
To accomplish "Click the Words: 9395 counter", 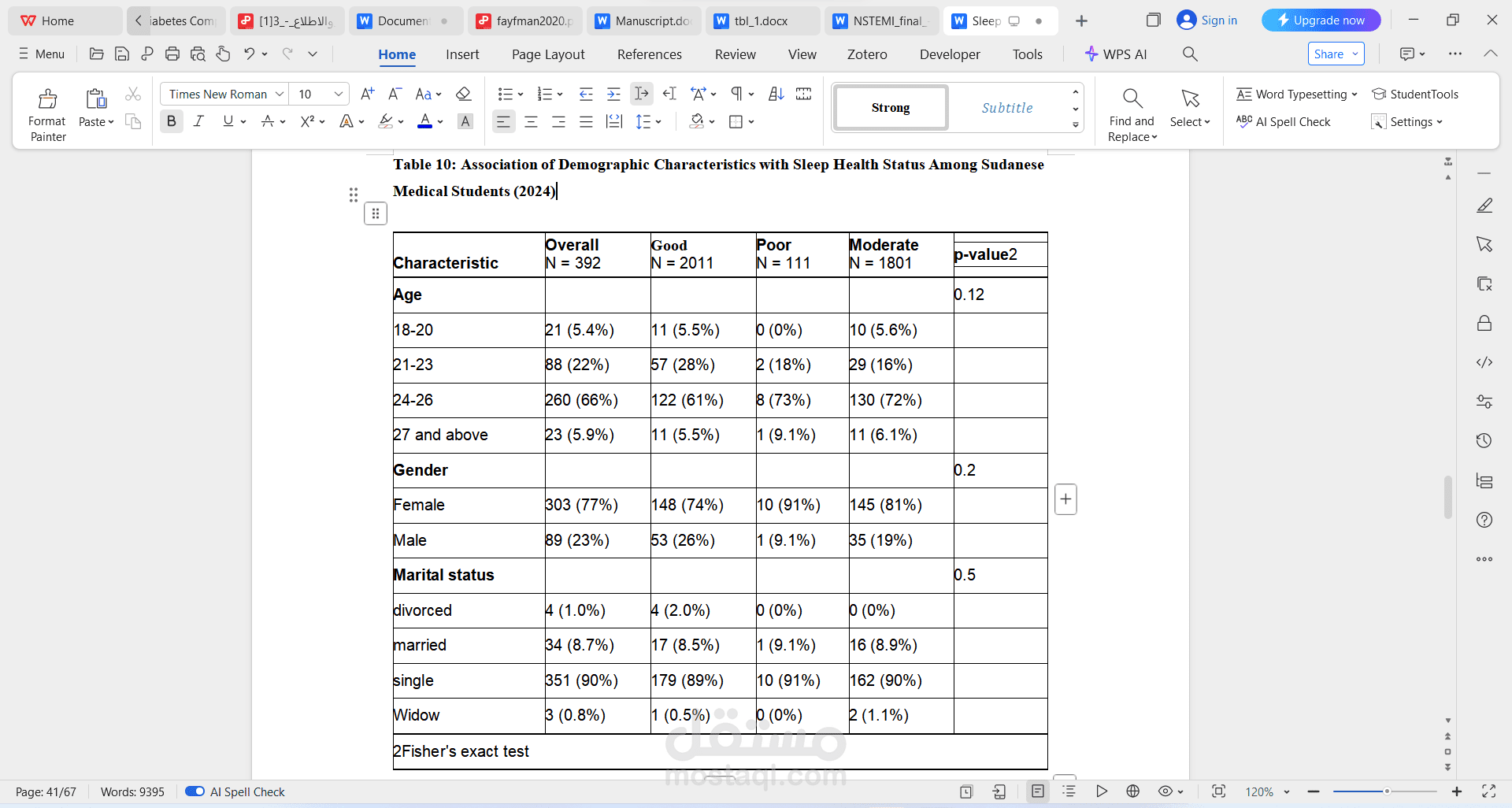I will [x=132, y=791].
